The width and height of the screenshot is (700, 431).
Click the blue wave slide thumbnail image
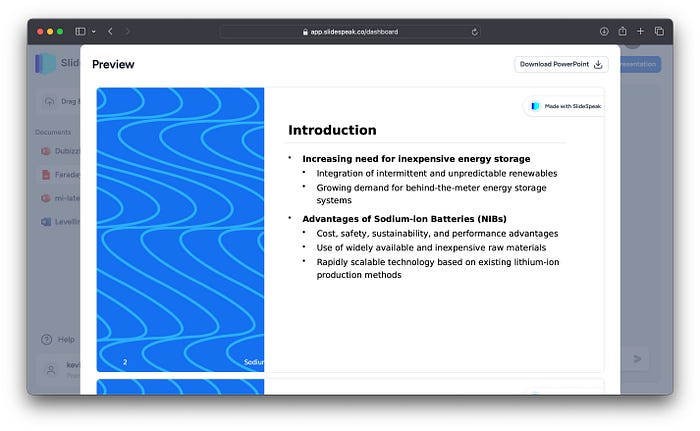pos(180,230)
